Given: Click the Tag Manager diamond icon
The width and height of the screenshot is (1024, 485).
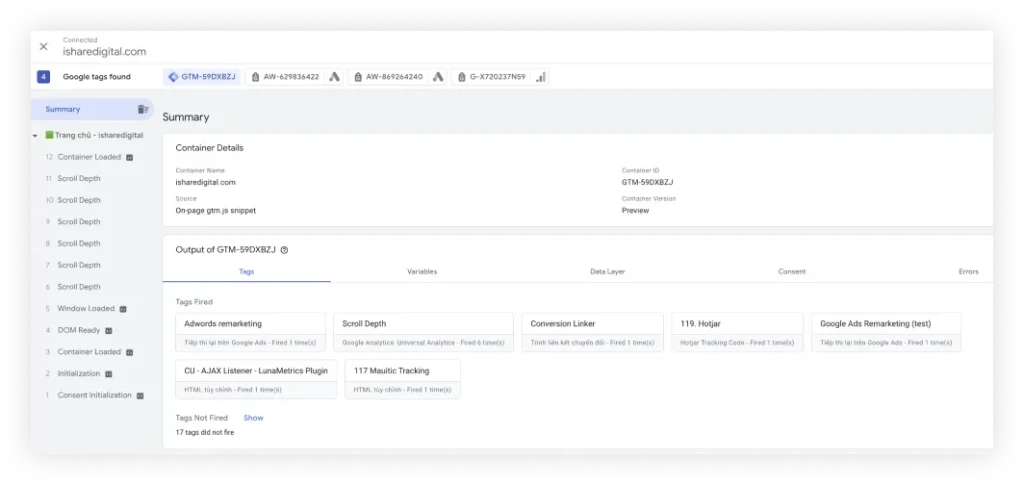Looking at the screenshot, I should [x=173, y=77].
